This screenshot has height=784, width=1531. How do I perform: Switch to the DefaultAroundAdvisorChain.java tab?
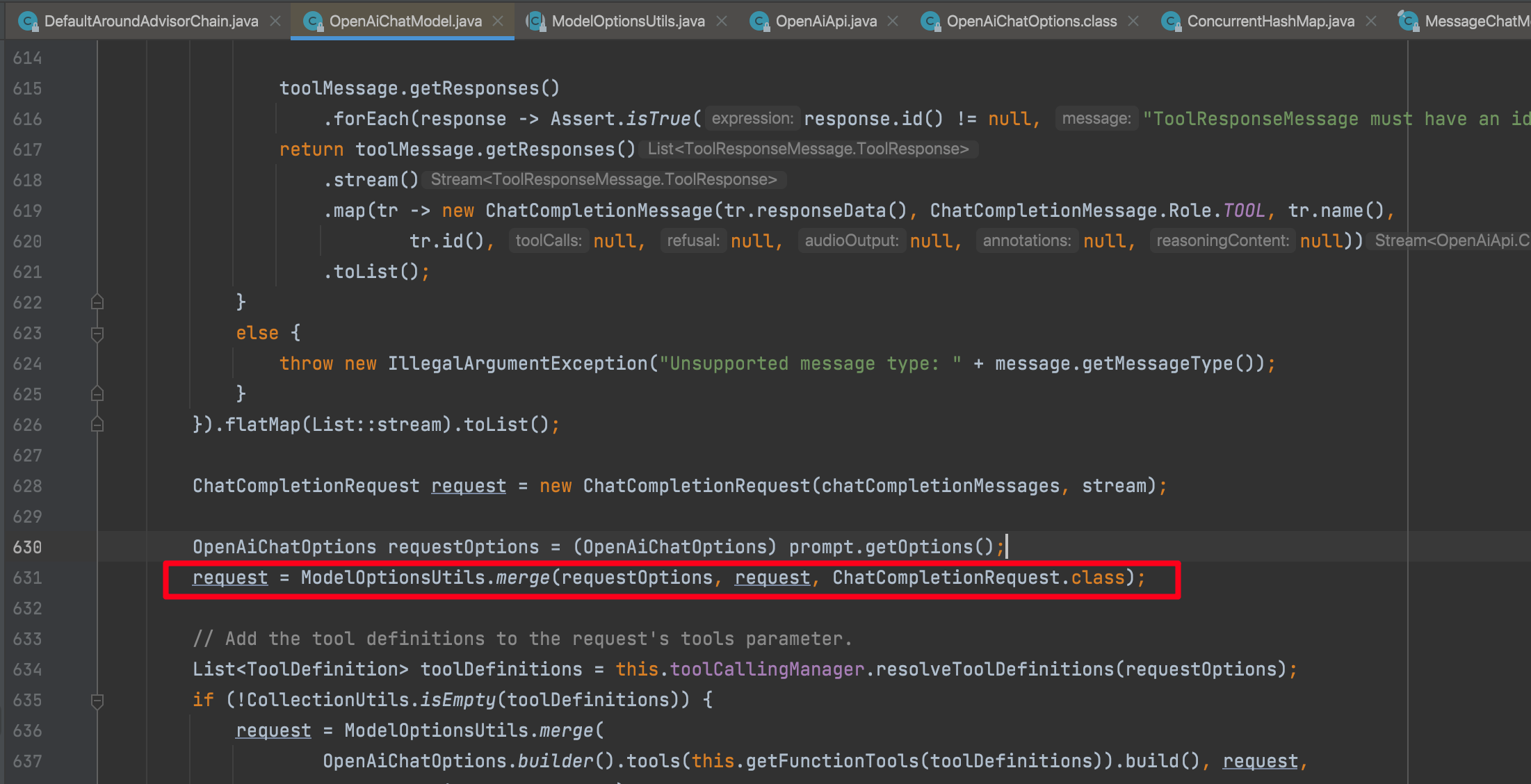[151, 22]
